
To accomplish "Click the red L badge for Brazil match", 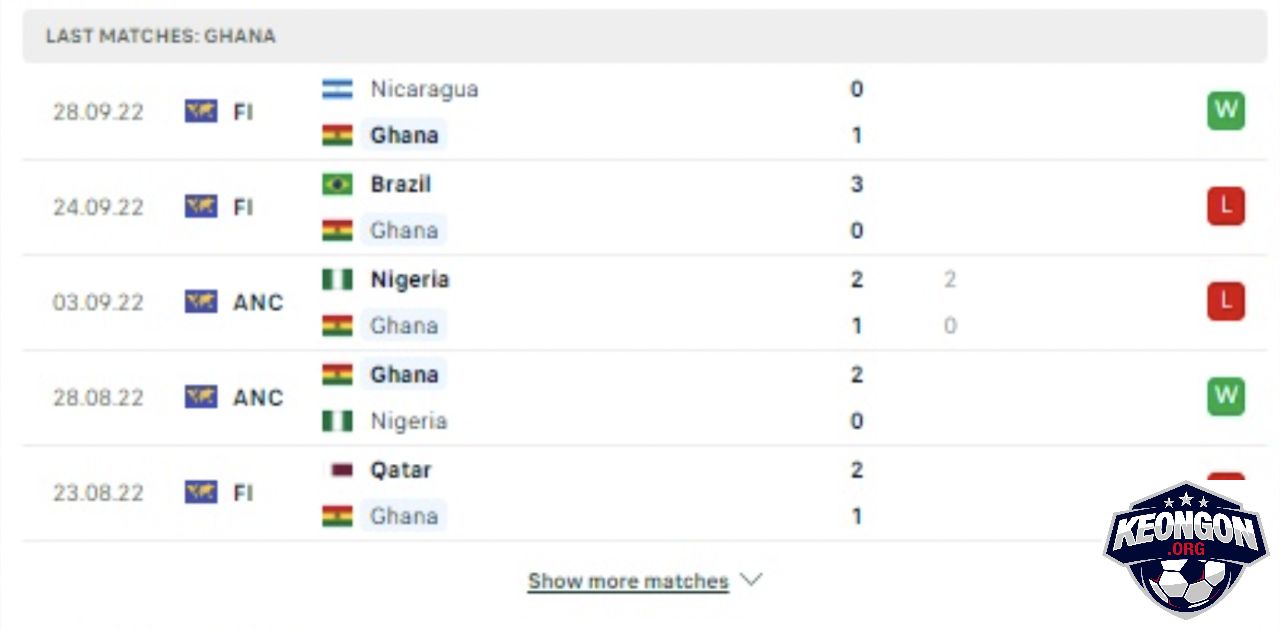I will pyautogui.click(x=1226, y=207).
